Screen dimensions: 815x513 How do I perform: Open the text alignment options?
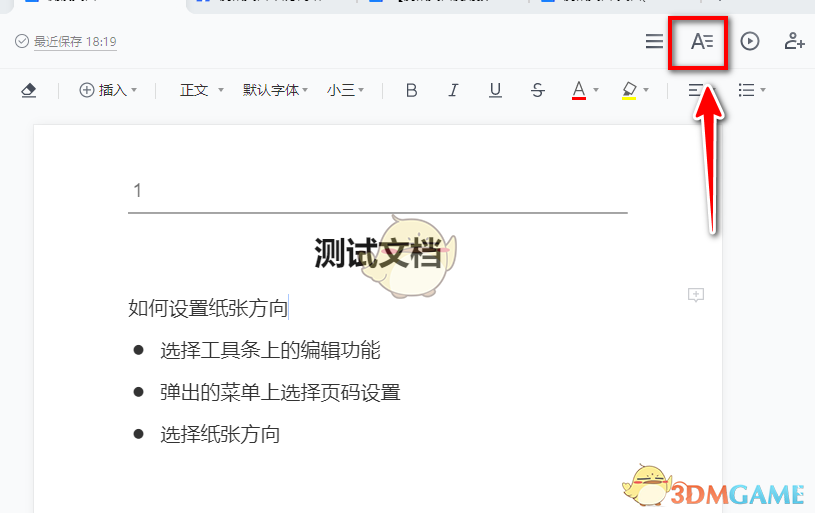[x=696, y=90]
